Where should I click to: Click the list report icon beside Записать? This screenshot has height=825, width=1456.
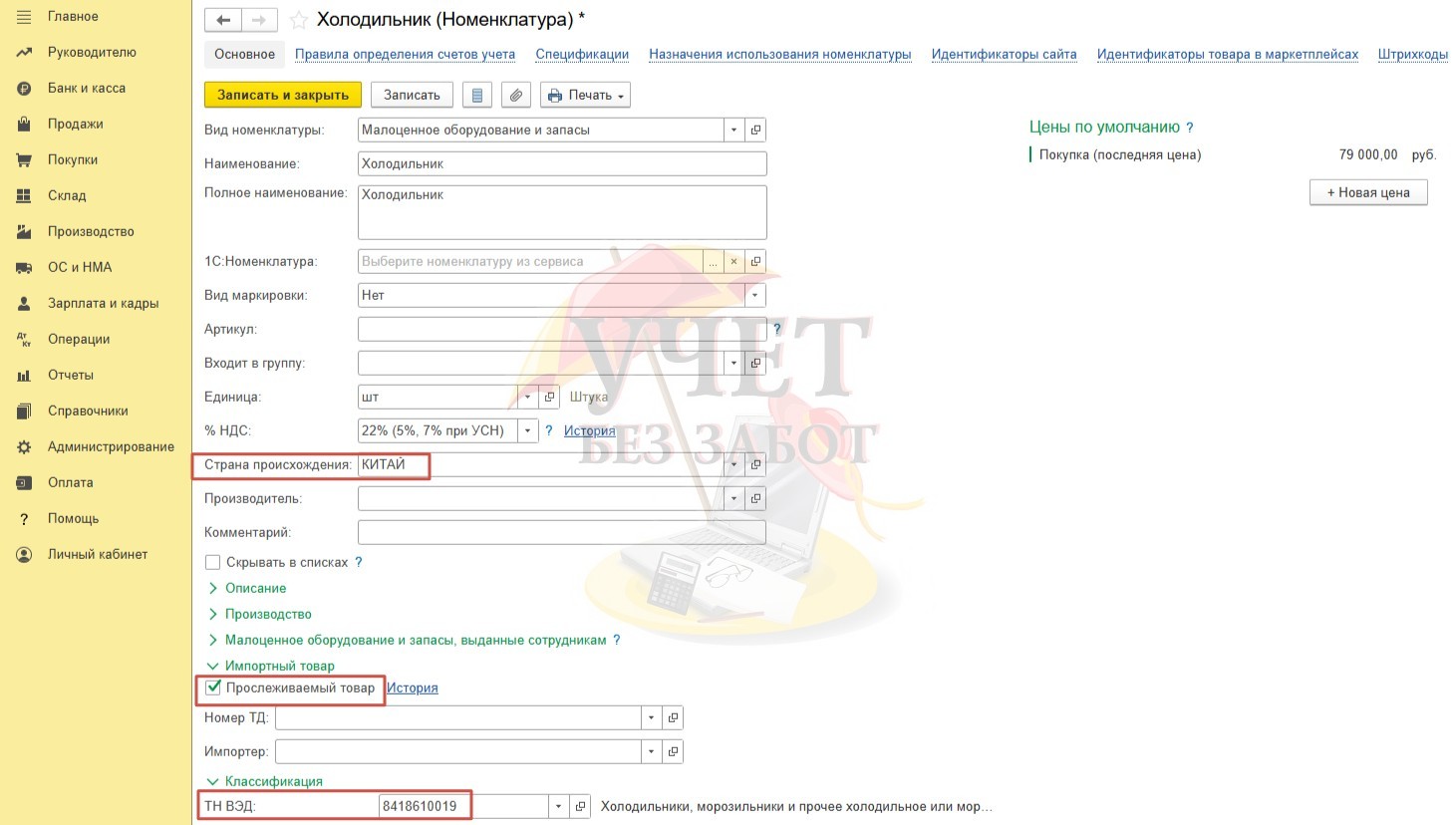pyautogui.click(x=477, y=95)
